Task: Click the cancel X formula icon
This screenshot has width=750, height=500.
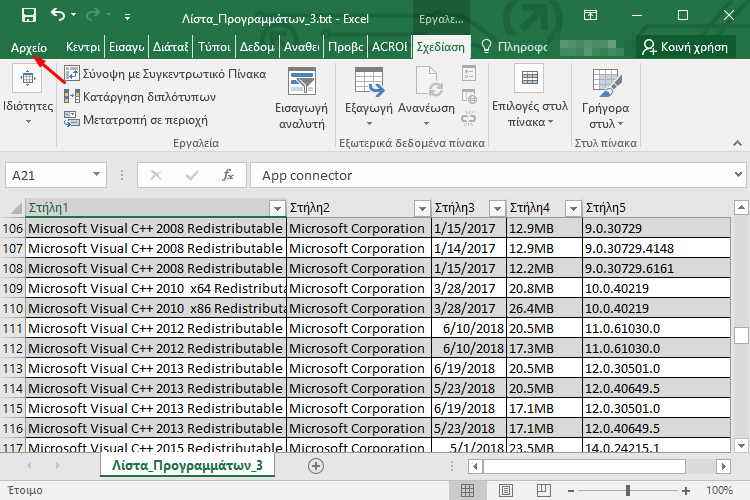Action: [x=155, y=175]
